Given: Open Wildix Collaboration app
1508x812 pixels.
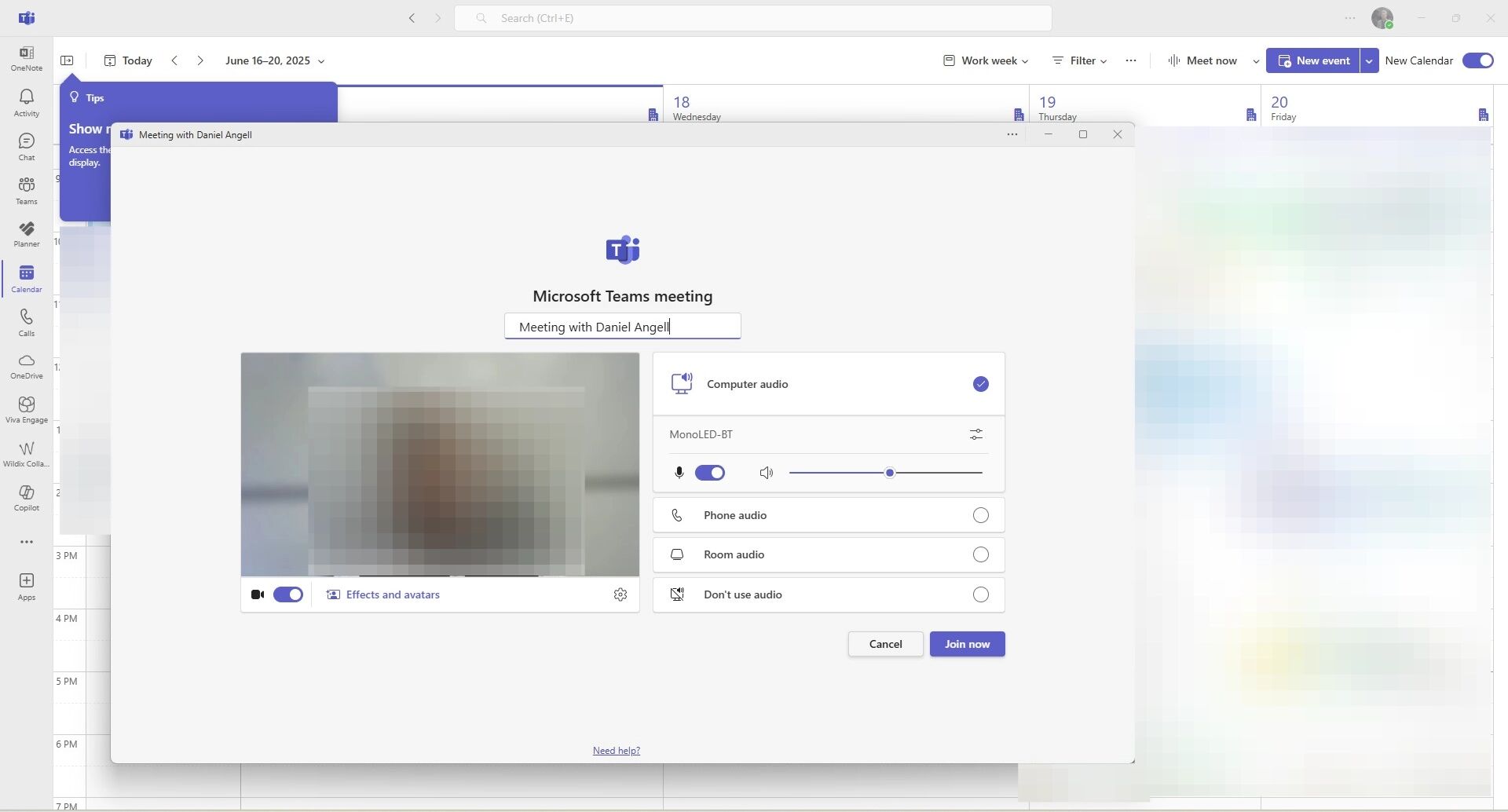Looking at the screenshot, I should (27, 454).
